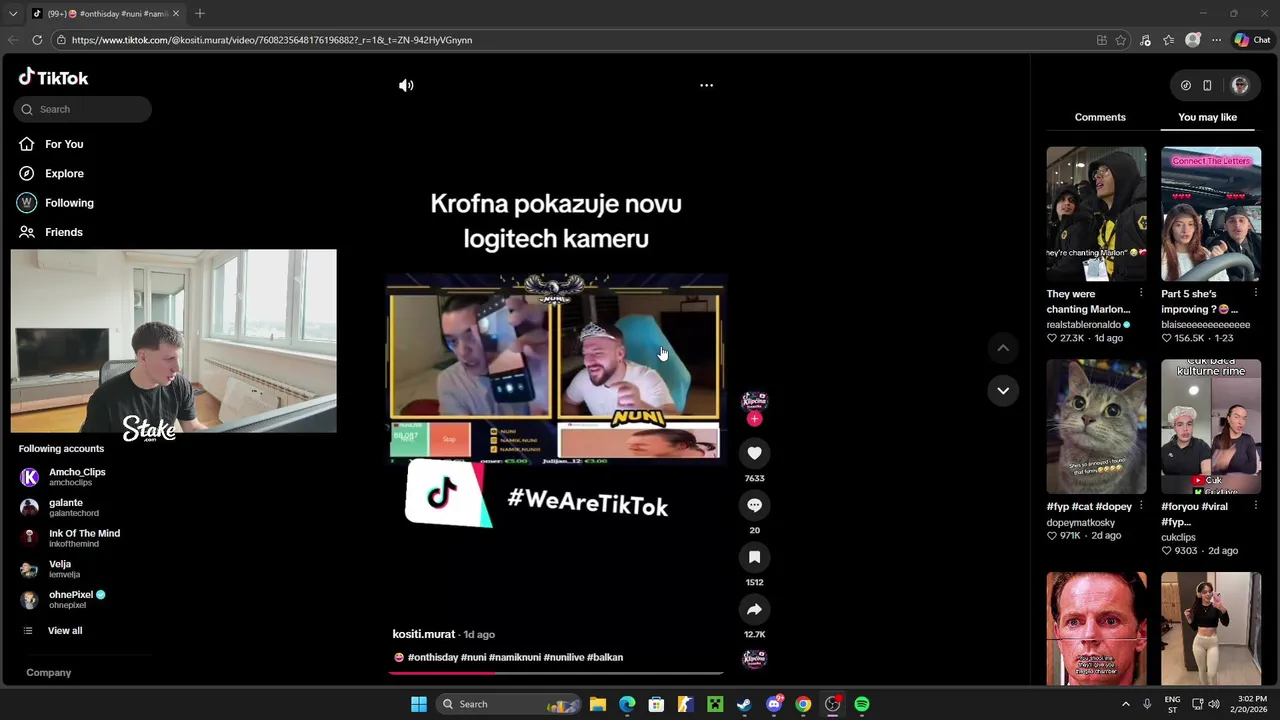
Task: Open realstableronaldo profile link
Action: click(x=1083, y=325)
